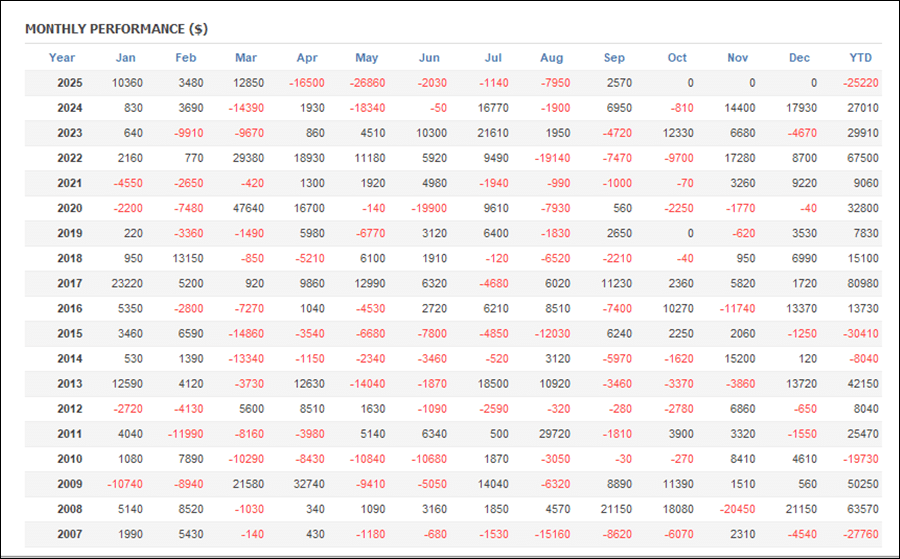Image resolution: width=900 pixels, height=559 pixels.
Task: Select 2025 YTD value -25220
Action: pos(860,83)
